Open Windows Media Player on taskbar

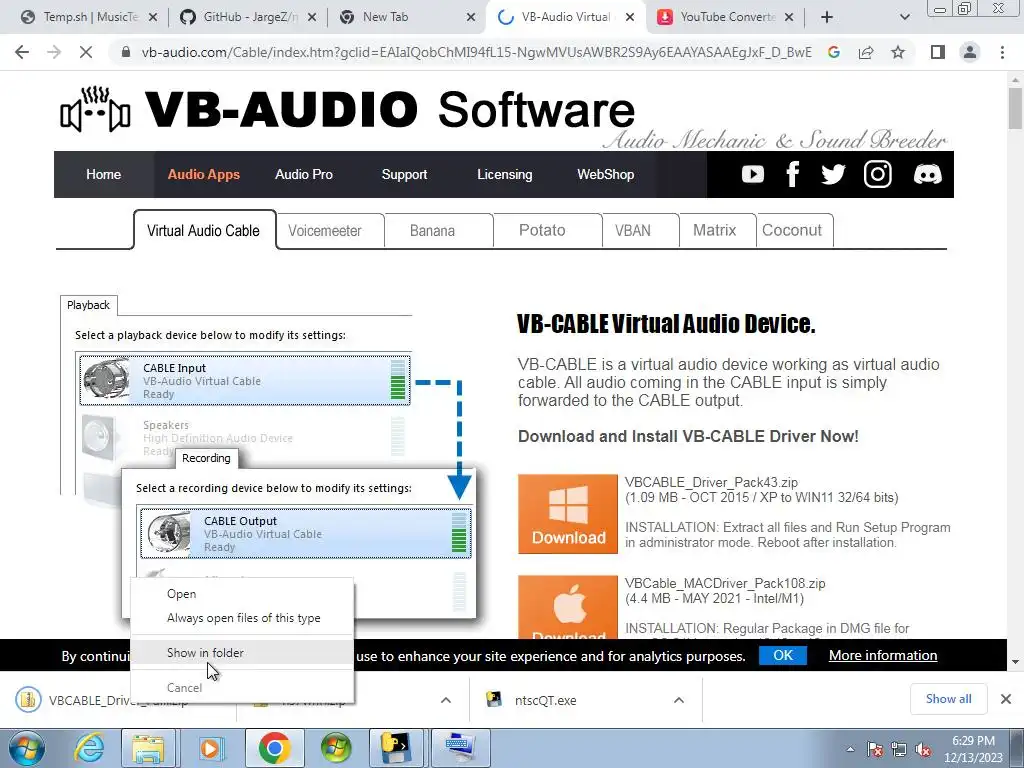pos(210,748)
